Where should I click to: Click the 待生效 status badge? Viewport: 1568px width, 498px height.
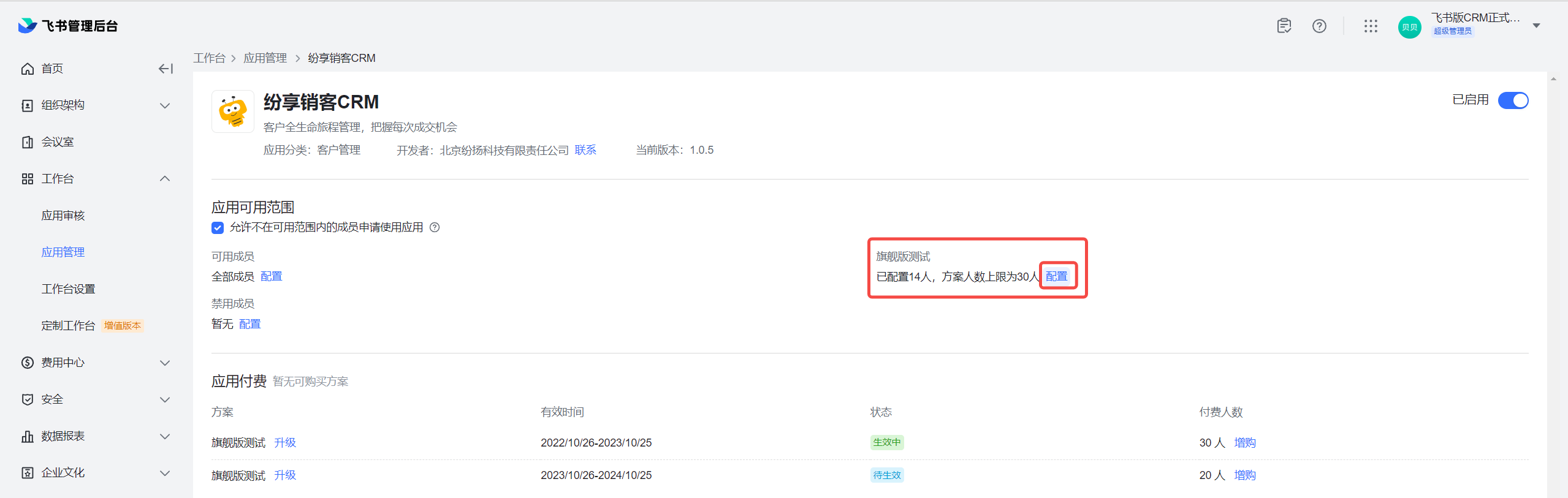point(887,475)
